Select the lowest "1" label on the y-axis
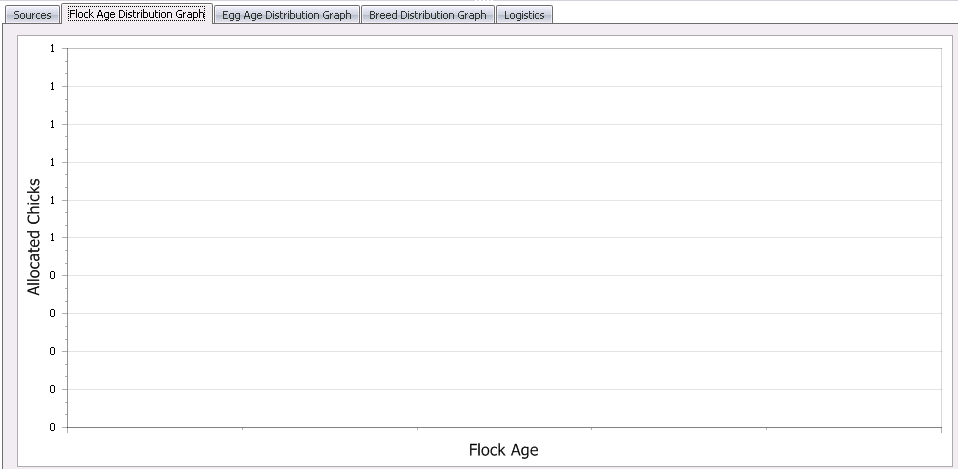Viewport: 958px width, 469px height. tap(51, 237)
